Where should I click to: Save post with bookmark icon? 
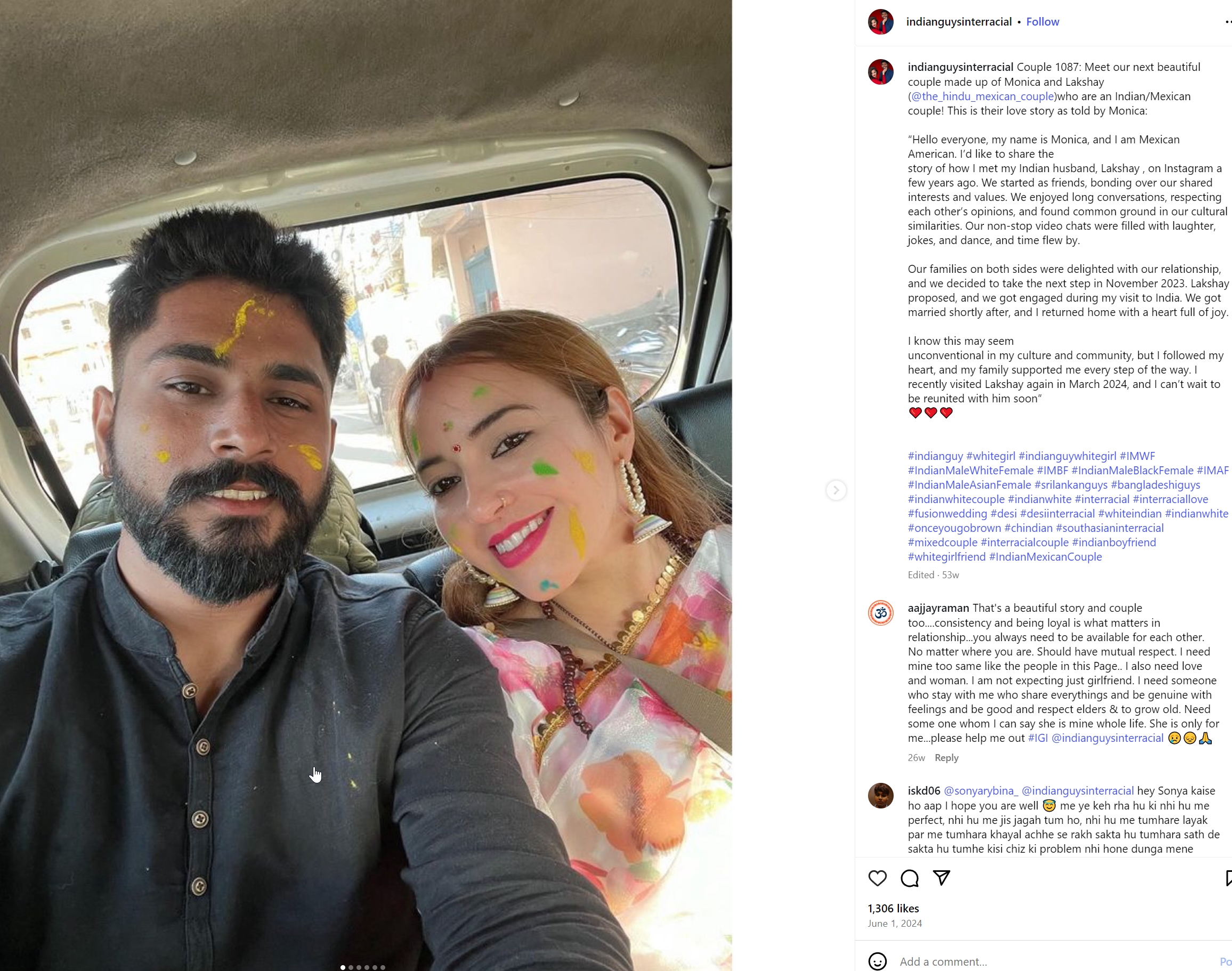click(x=1228, y=878)
